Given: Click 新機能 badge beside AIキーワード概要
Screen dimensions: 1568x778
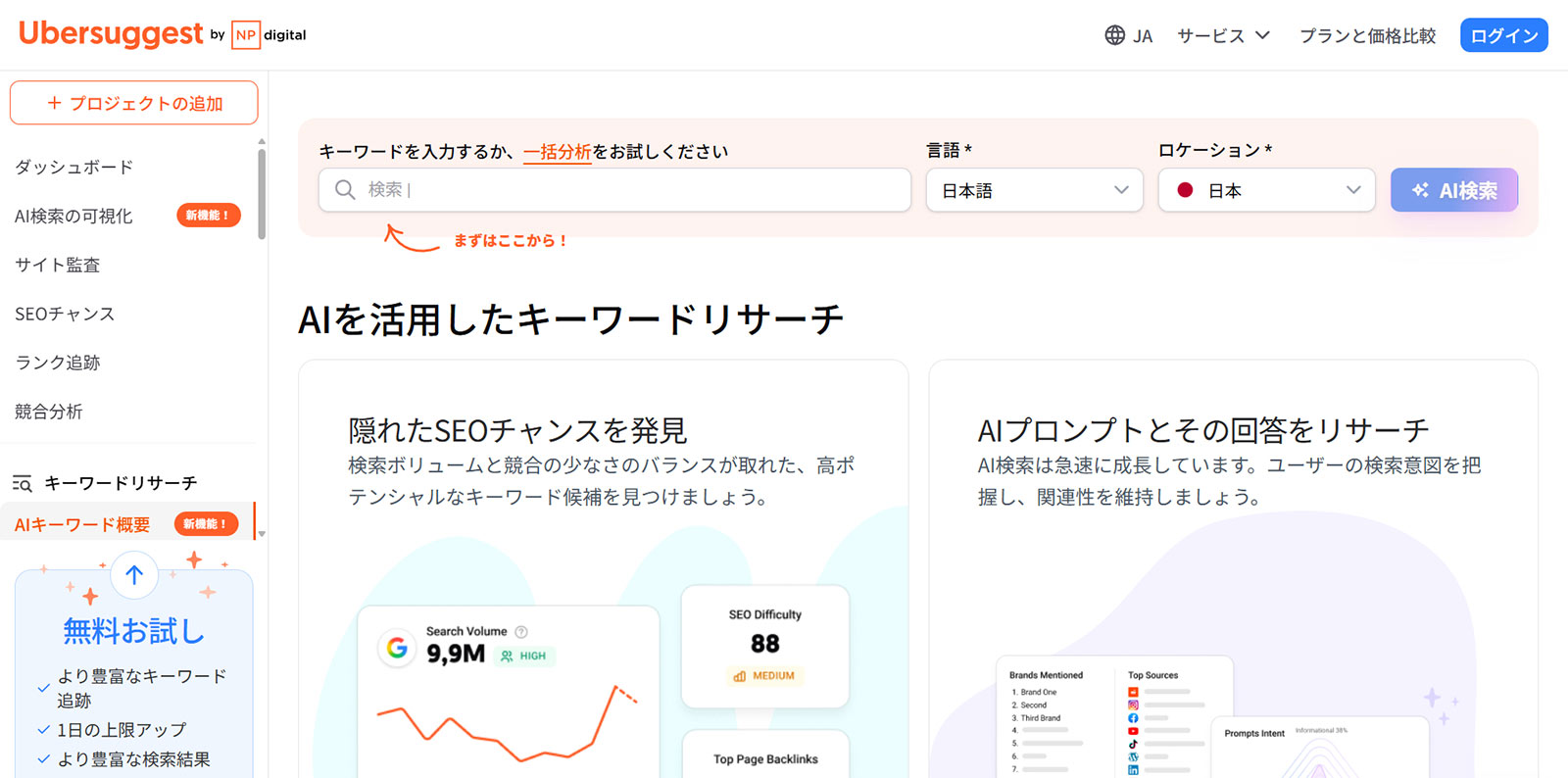Looking at the screenshot, I should (x=207, y=524).
